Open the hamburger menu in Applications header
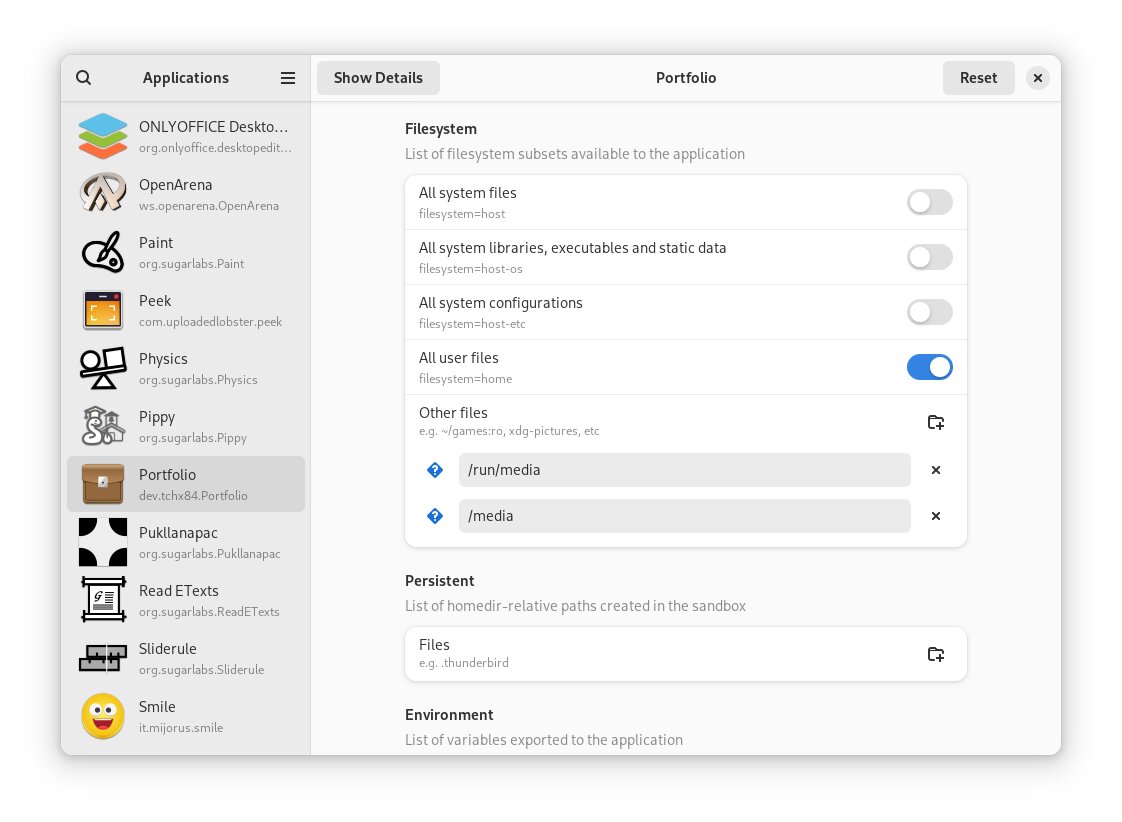Viewport: 1122px width, 822px height. point(288,78)
